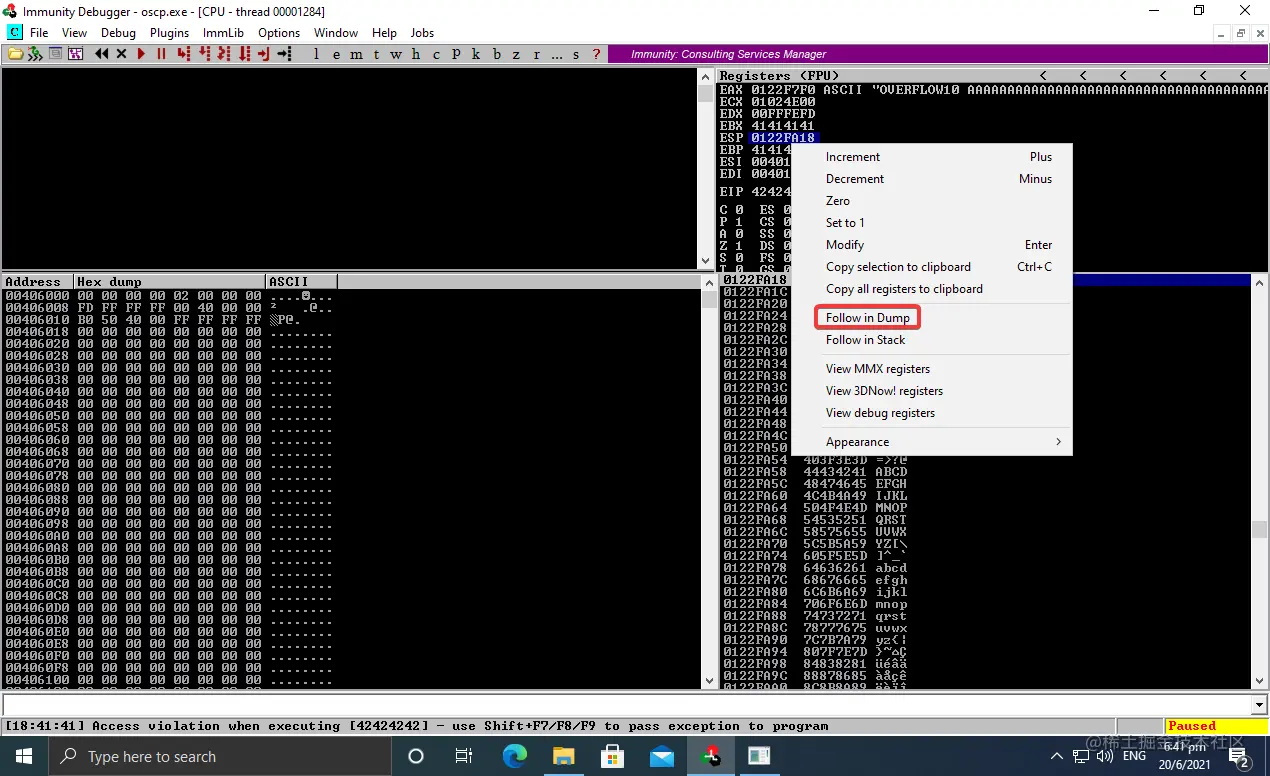Viewport: 1270px width, 776px height.
Task: Select Set to 1 menu entry
Action: (x=845, y=223)
